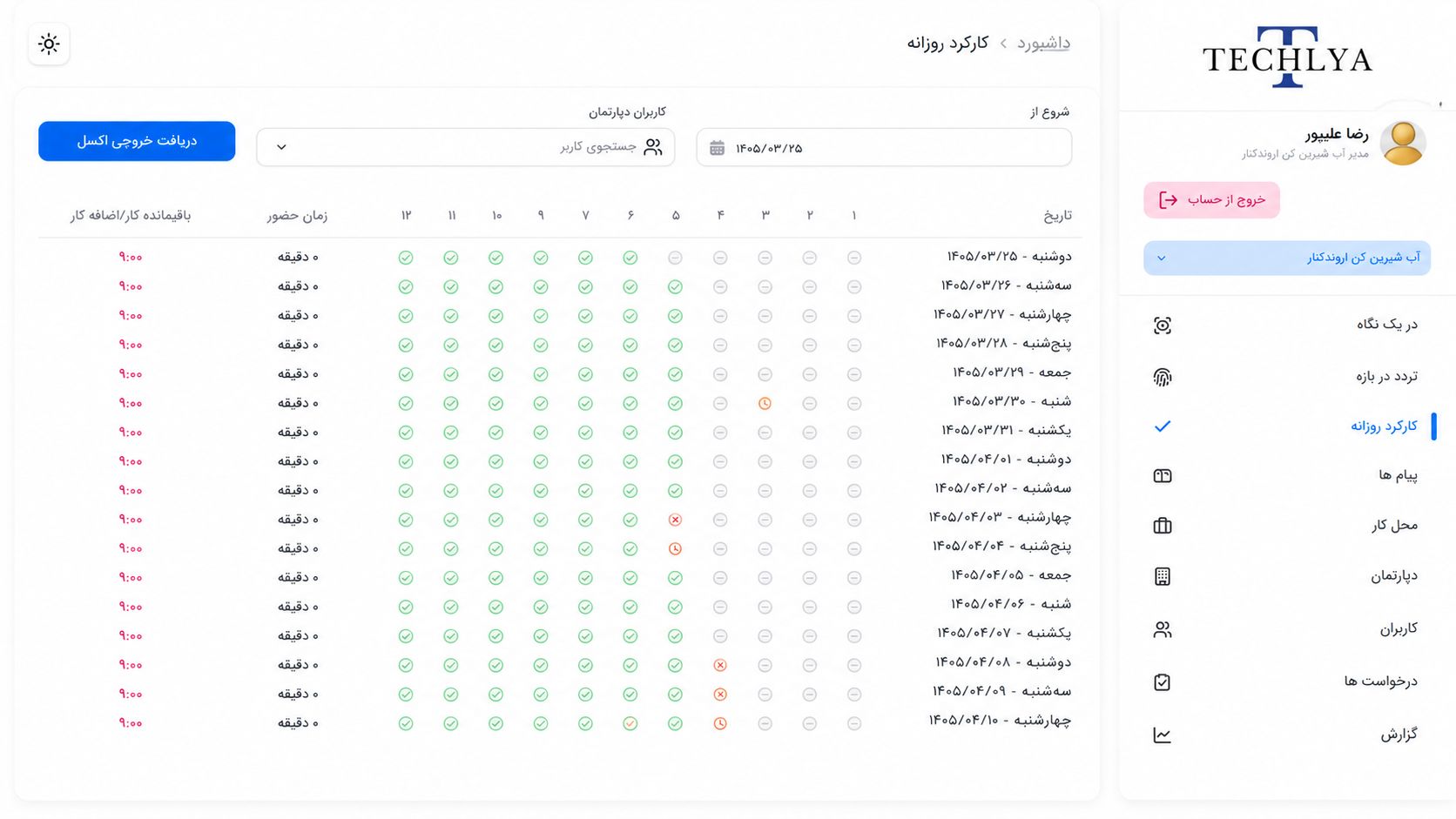This screenshot has width=1456, height=819.
Task: Click the people icon beside کاربران
Action: point(1163,629)
